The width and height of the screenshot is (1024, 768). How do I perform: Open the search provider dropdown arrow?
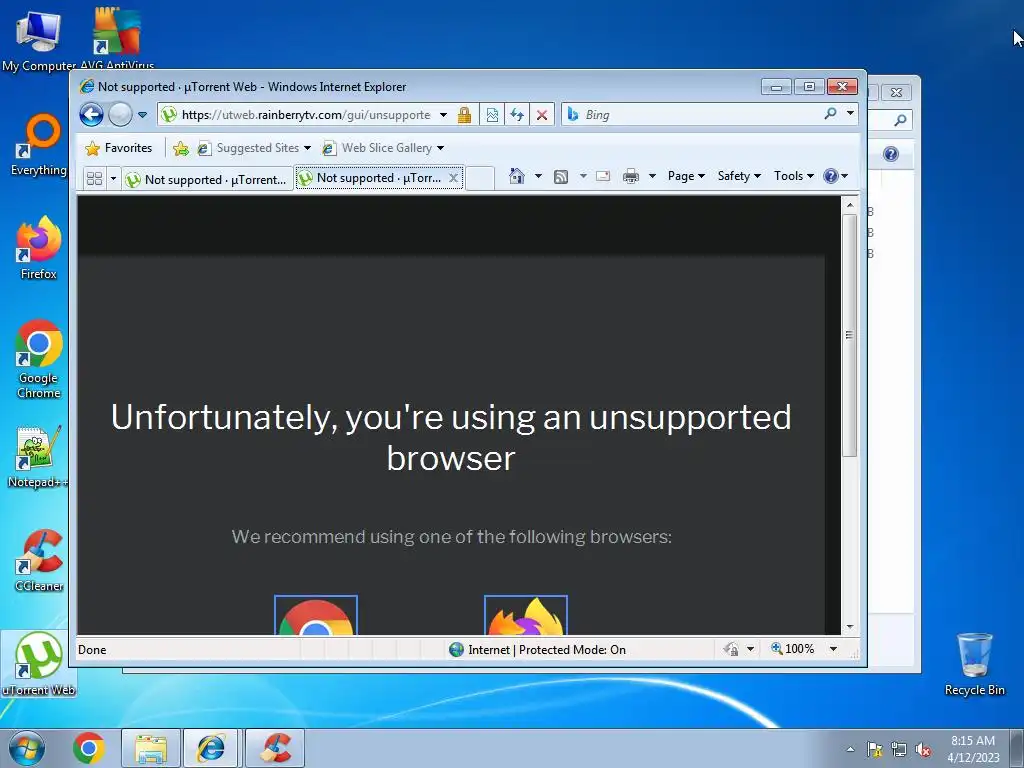850,114
